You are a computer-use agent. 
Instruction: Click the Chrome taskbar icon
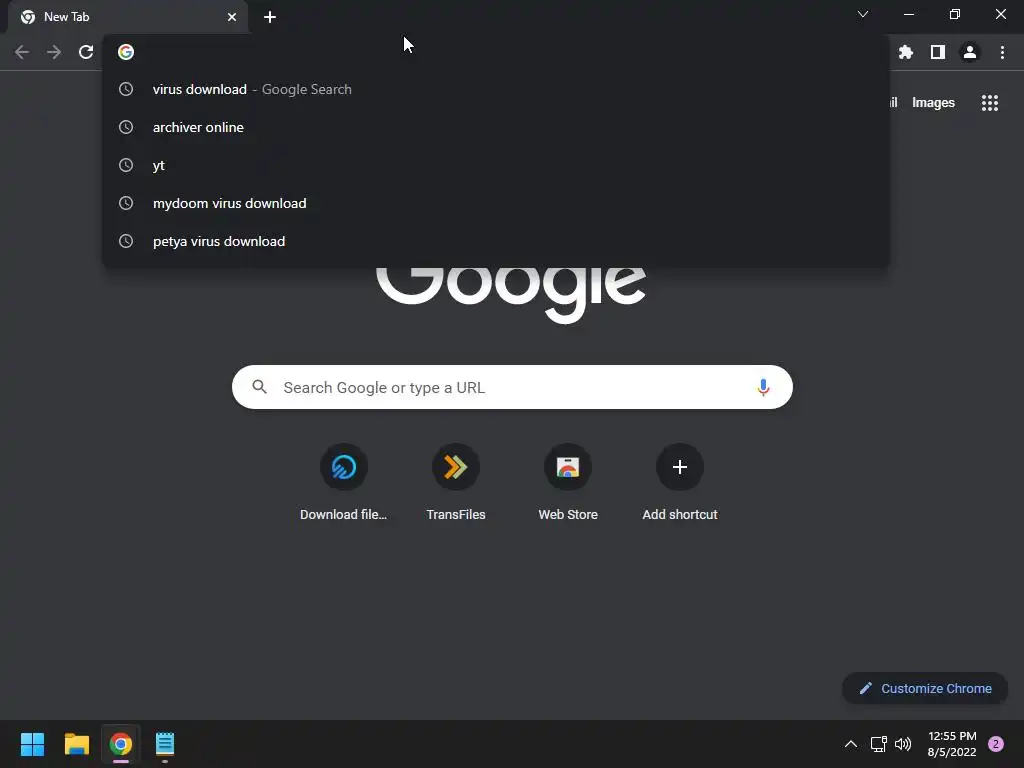coord(121,744)
